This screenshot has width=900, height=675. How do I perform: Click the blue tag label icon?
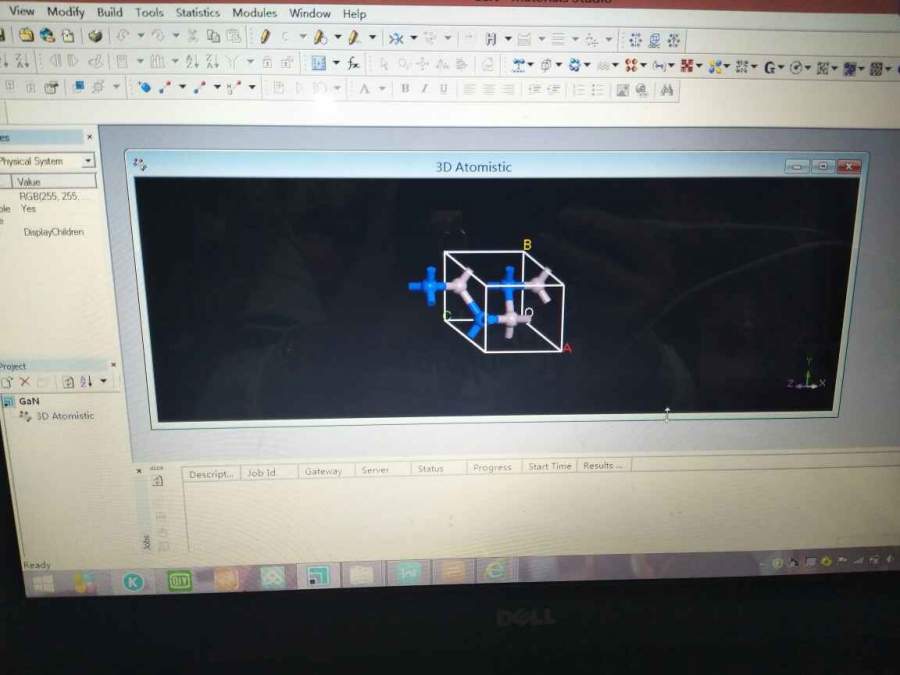(145, 87)
